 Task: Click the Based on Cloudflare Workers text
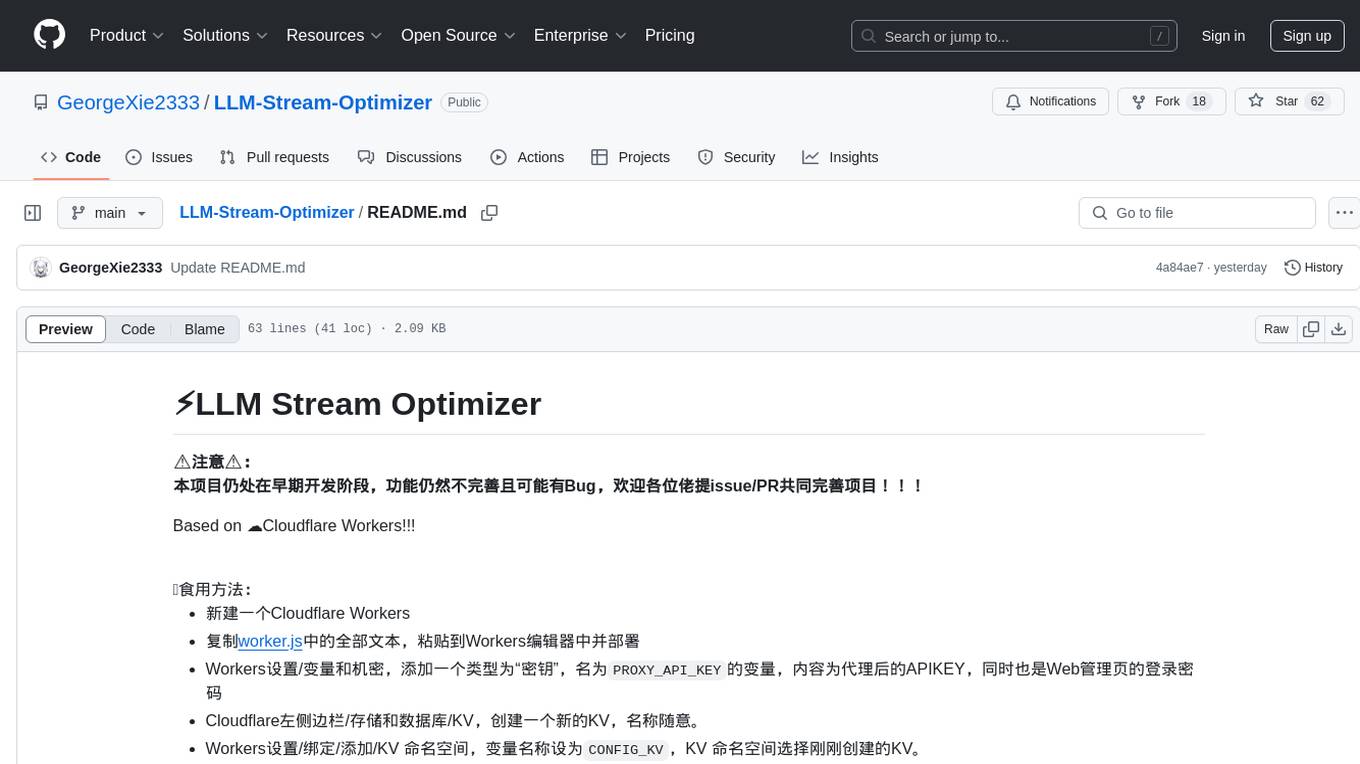point(294,525)
